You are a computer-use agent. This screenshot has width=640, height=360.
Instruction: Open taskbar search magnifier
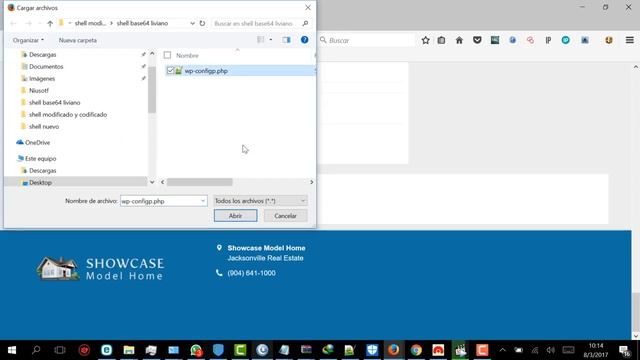point(36,350)
